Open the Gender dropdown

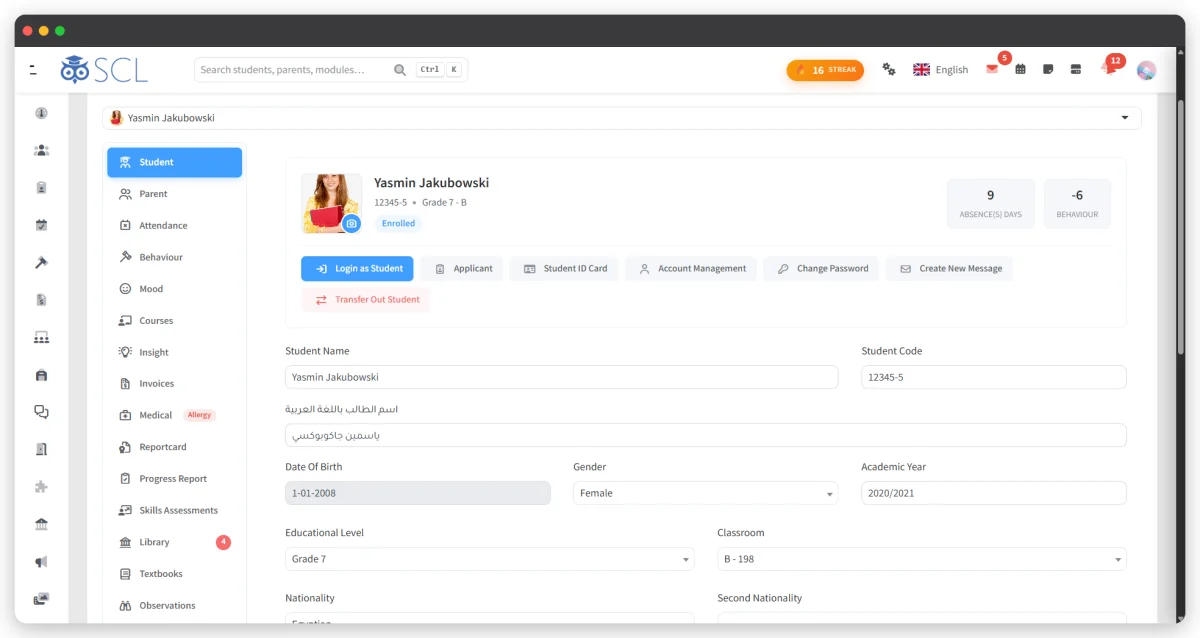(x=706, y=493)
